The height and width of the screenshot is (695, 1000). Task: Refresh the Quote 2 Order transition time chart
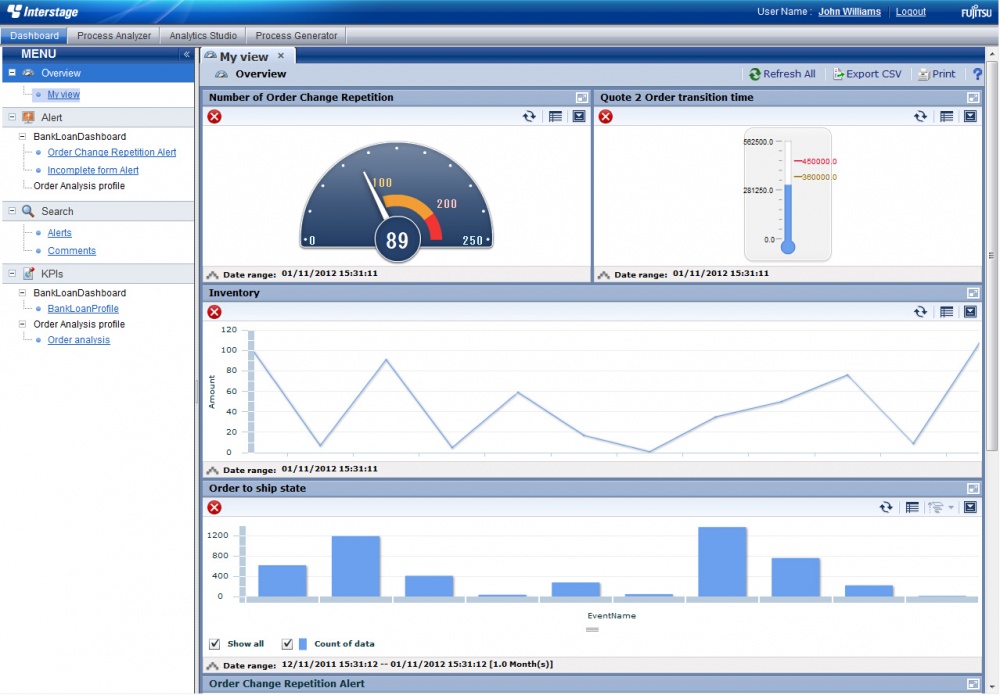pyautogui.click(x=920, y=116)
